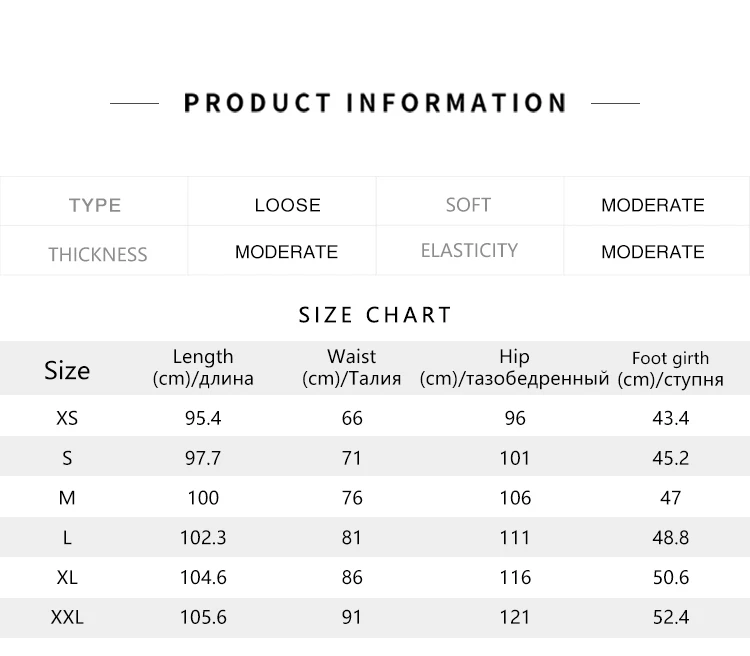The image size is (750, 656).
Task: Click the 102.3 length value
Action: coord(203,538)
